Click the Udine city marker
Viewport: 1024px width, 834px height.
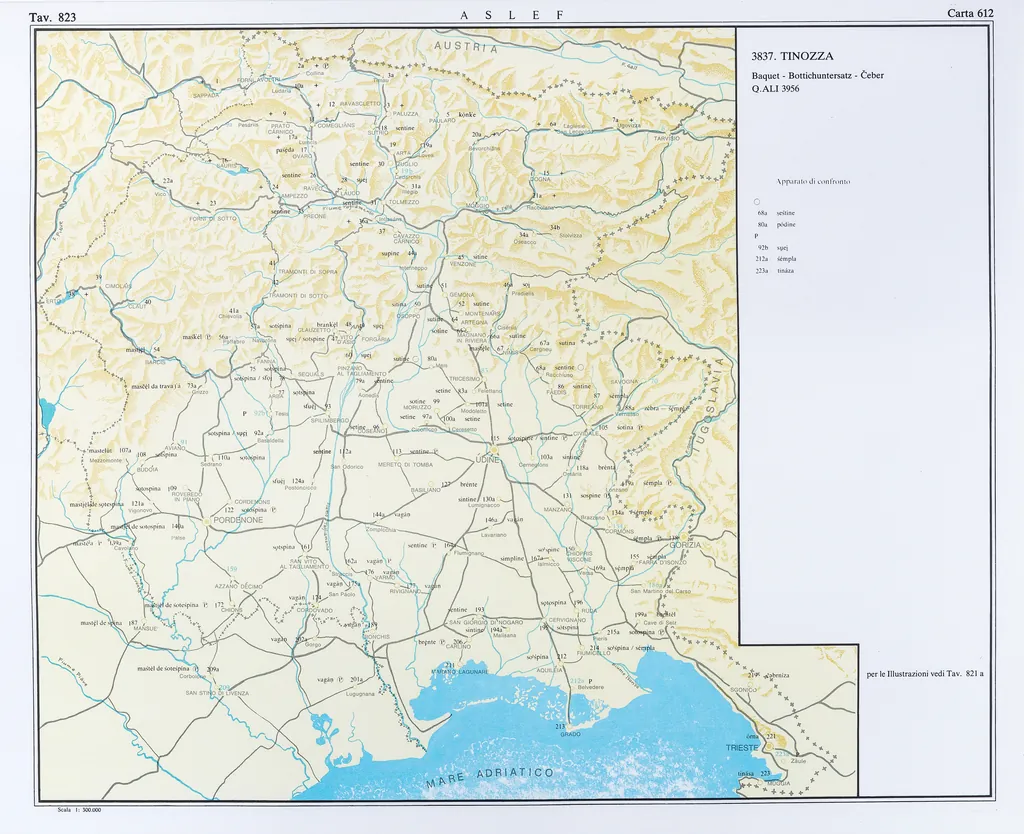pos(487,458)
